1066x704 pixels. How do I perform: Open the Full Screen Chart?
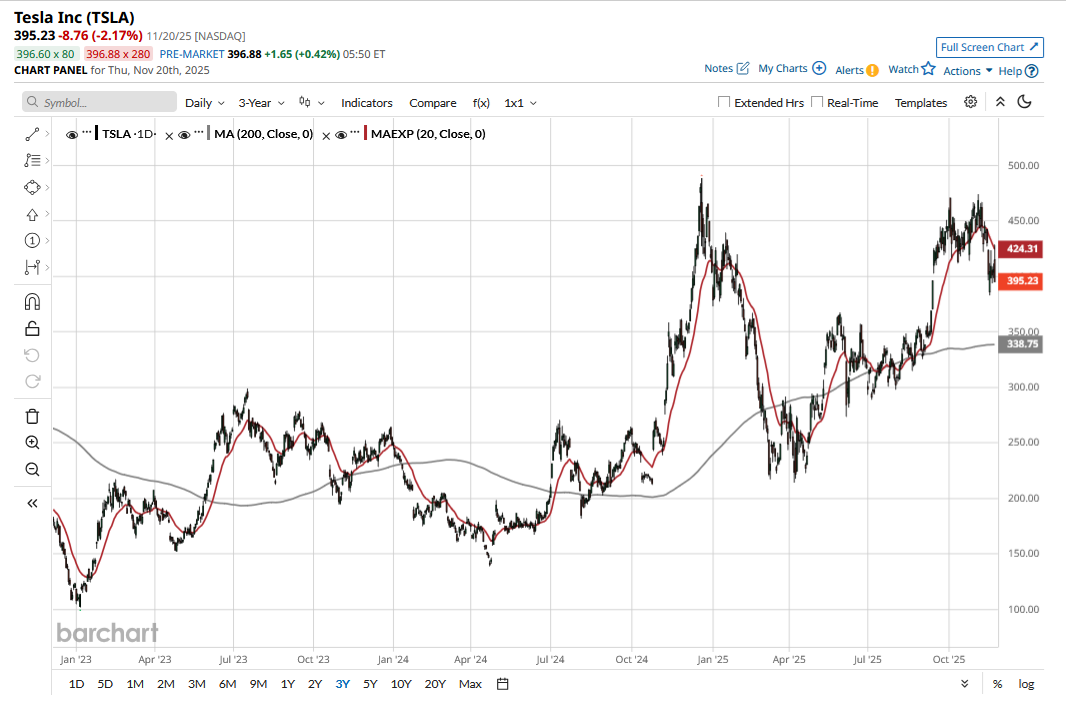(990, 47)
